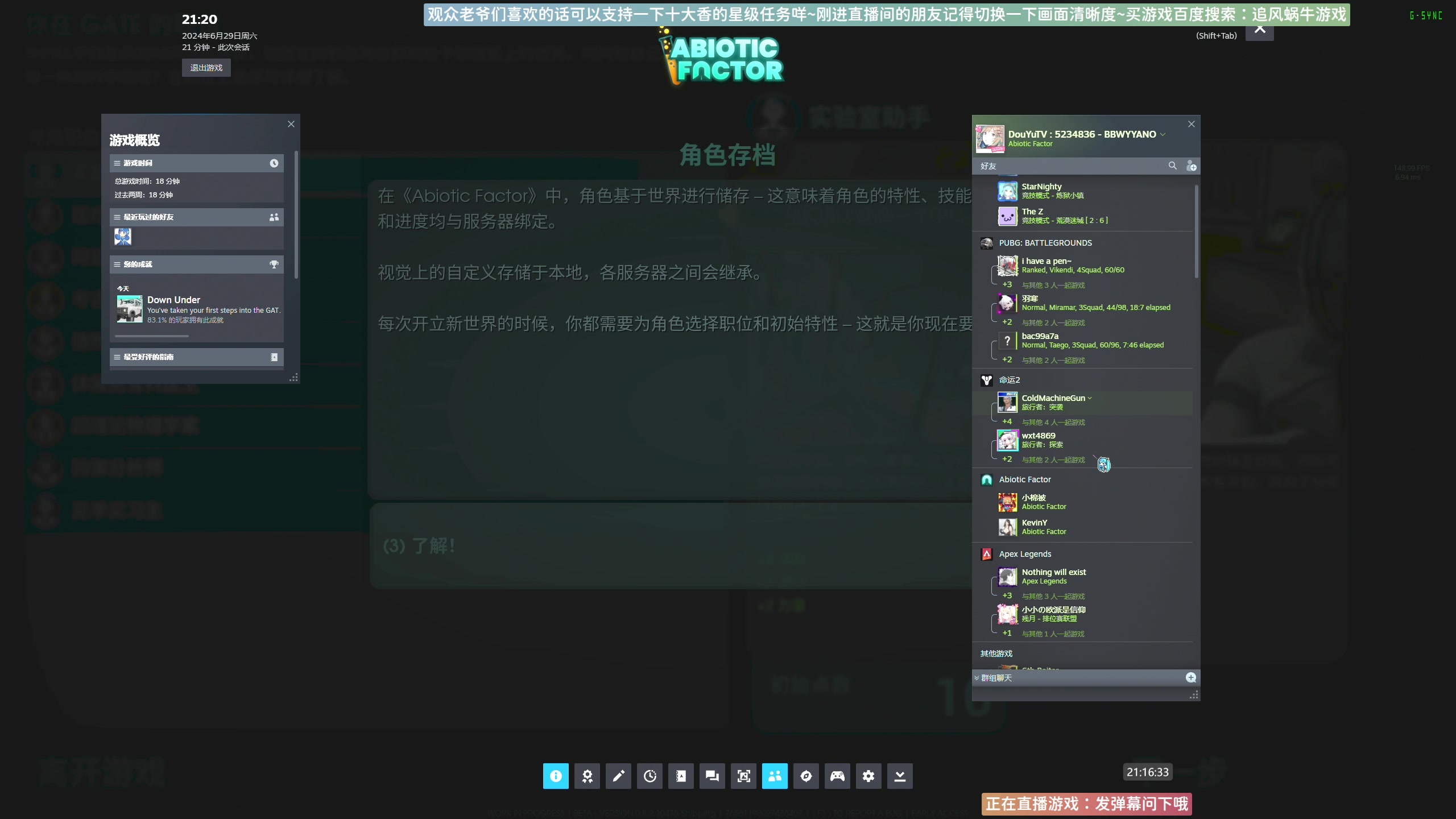Screen dimensions: 1456x819
Task: Collapse the 最近玩过的好友 section header
Action: click(197, 217)
